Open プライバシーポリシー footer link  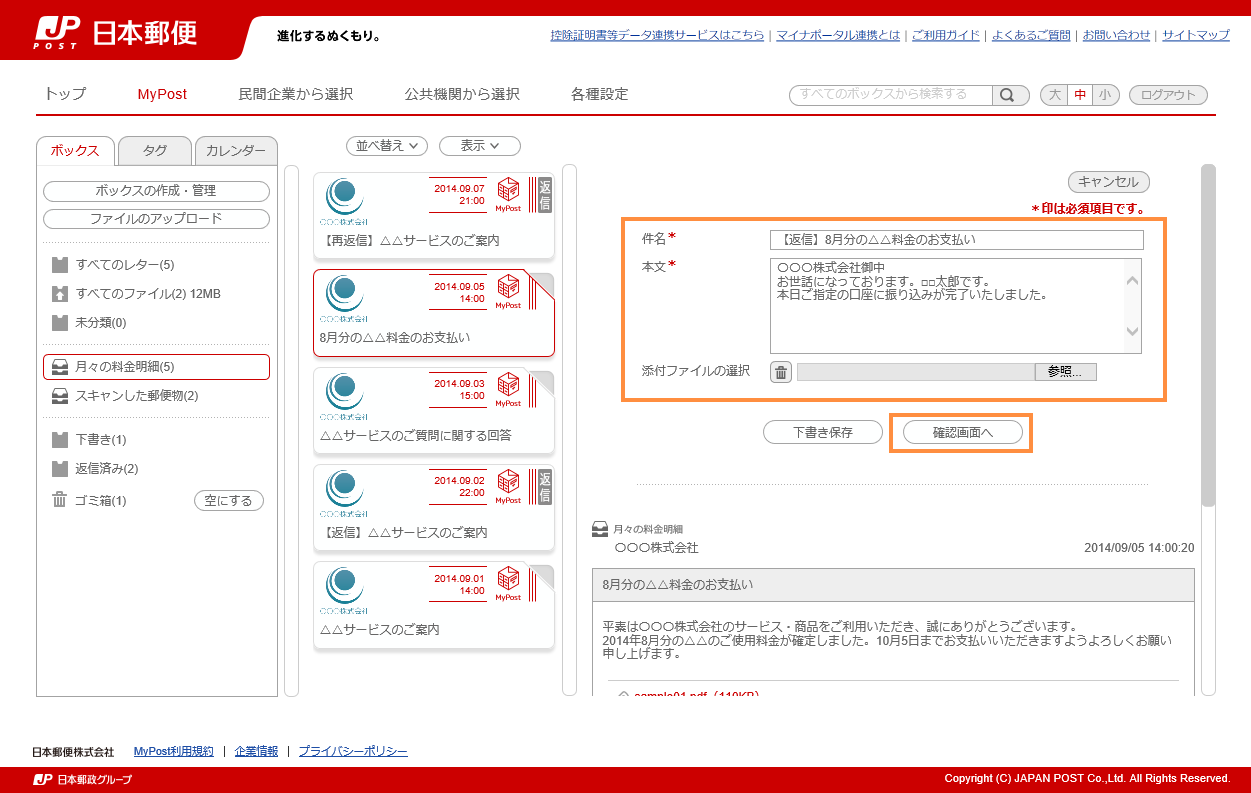(x=353, y=751)
